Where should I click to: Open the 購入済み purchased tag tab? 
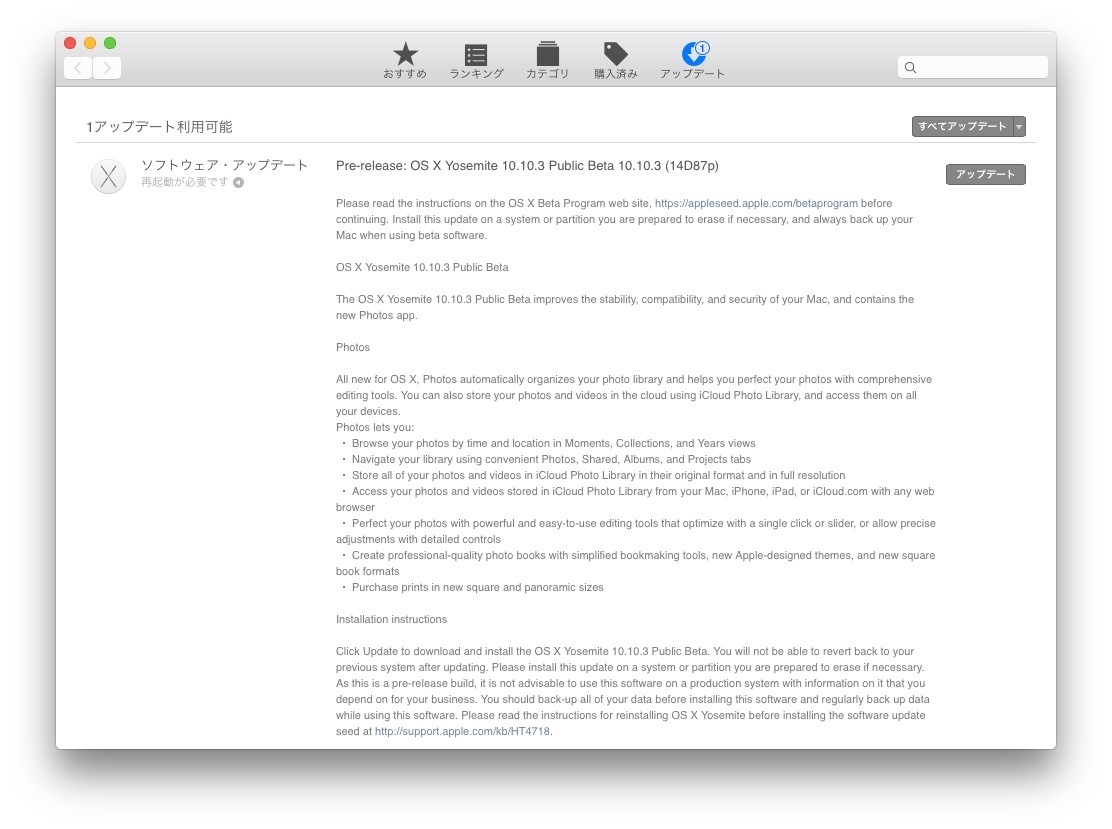[x=616, y=60]
